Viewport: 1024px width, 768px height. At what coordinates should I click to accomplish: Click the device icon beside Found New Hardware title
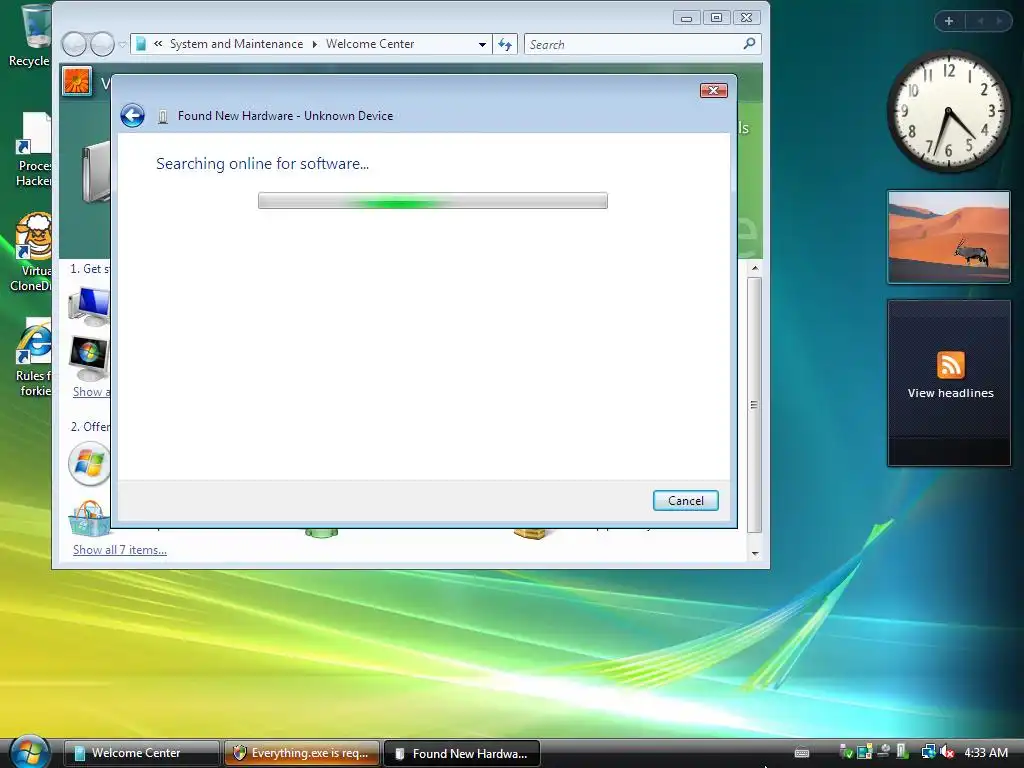click(x=163, y=117)
